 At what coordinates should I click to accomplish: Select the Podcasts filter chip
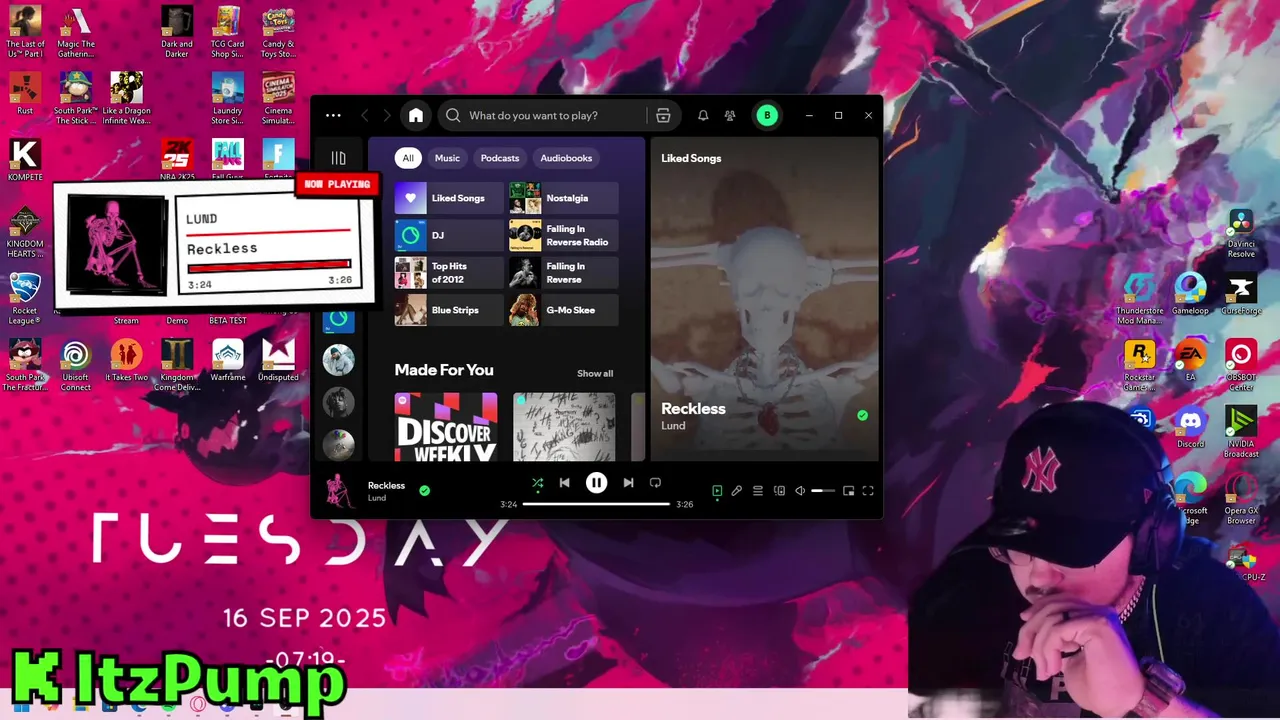click(x=500, y=158)
